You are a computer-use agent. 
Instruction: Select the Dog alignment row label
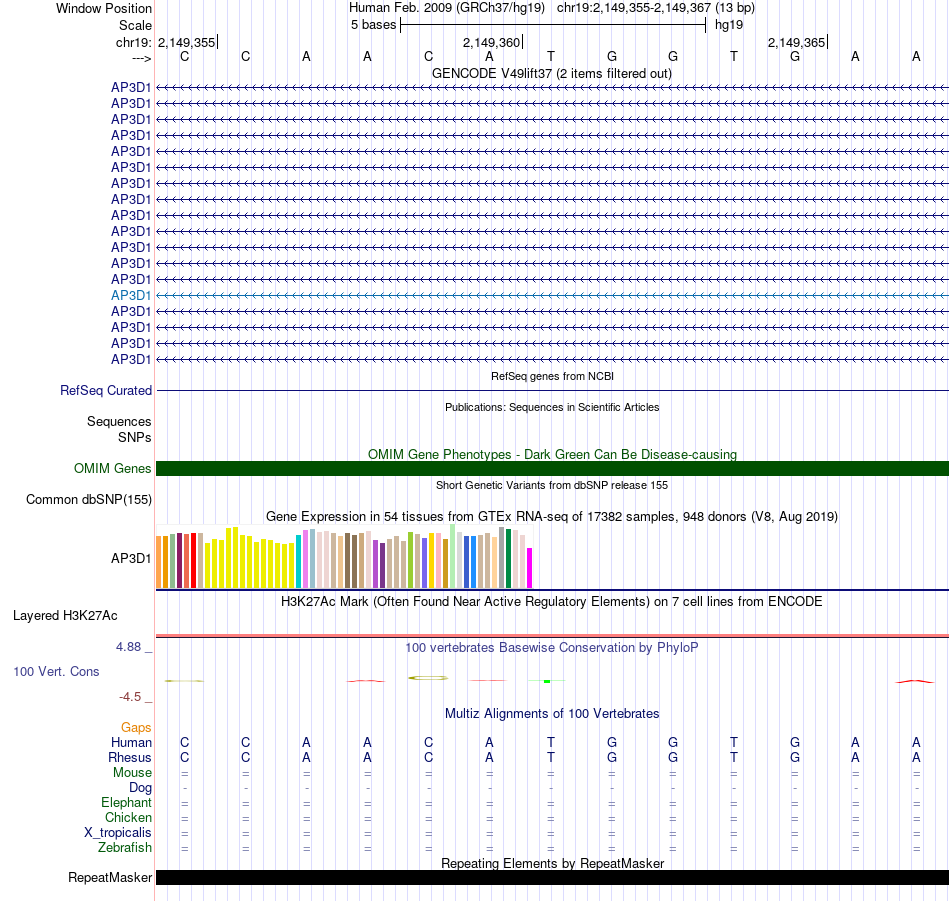[x=141, y=788]
